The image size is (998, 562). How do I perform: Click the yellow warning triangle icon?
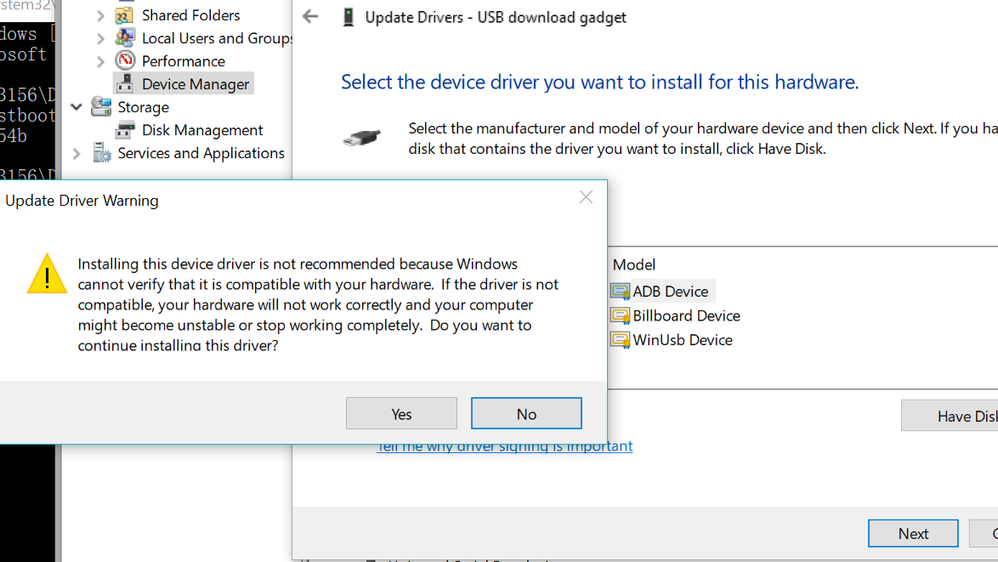click(x=47, y=274)
